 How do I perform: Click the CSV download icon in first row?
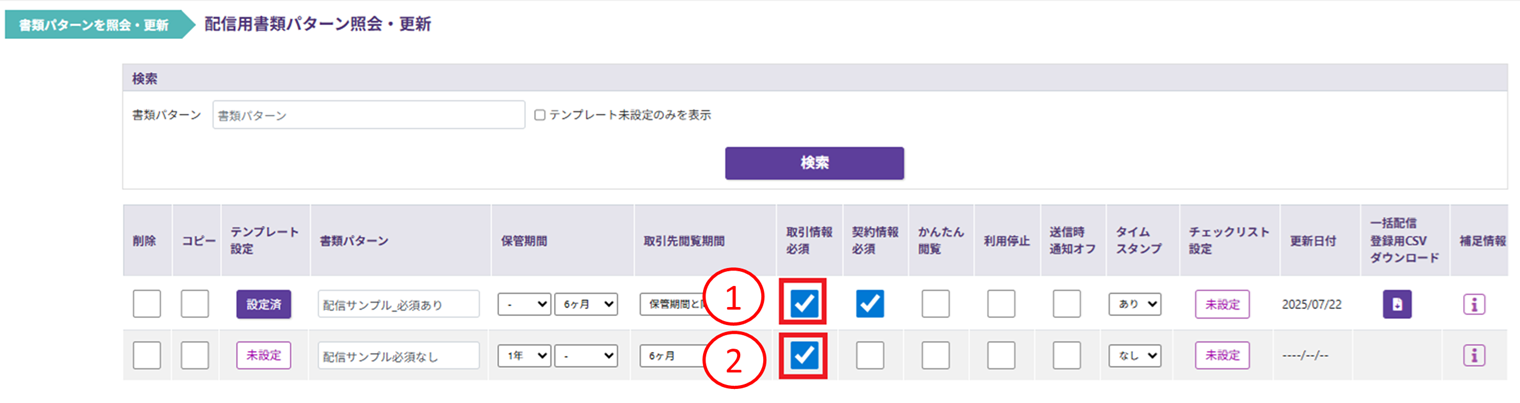point(1397,304)
